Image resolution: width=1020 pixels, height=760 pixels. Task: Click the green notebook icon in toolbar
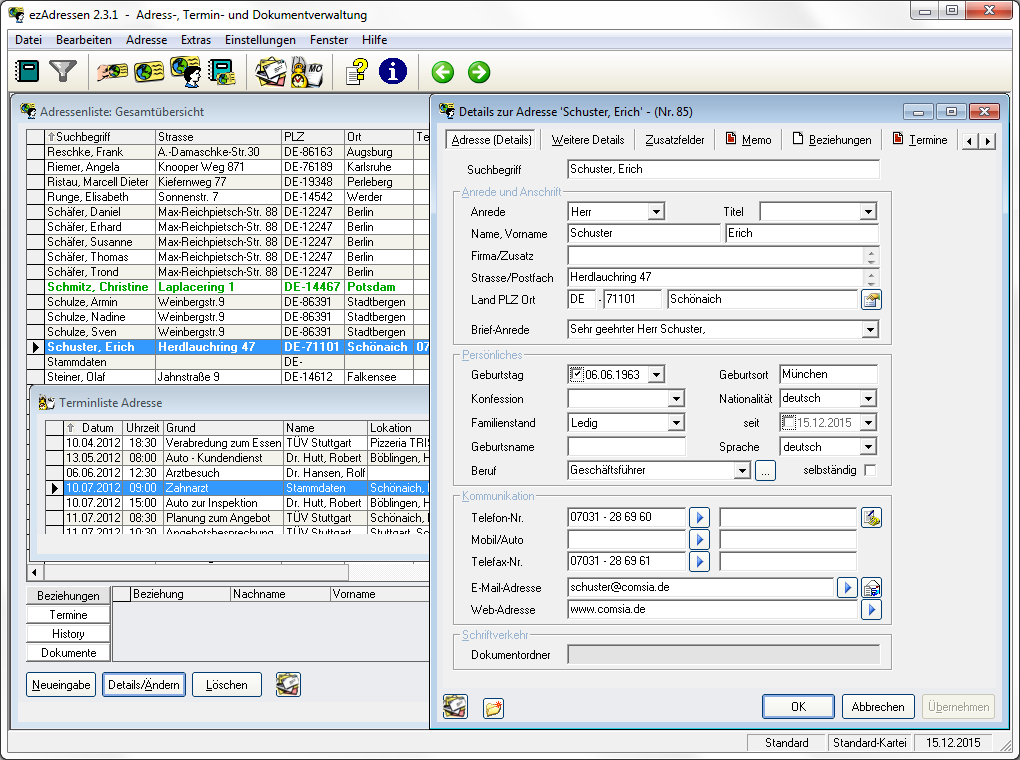pos(28,71)
